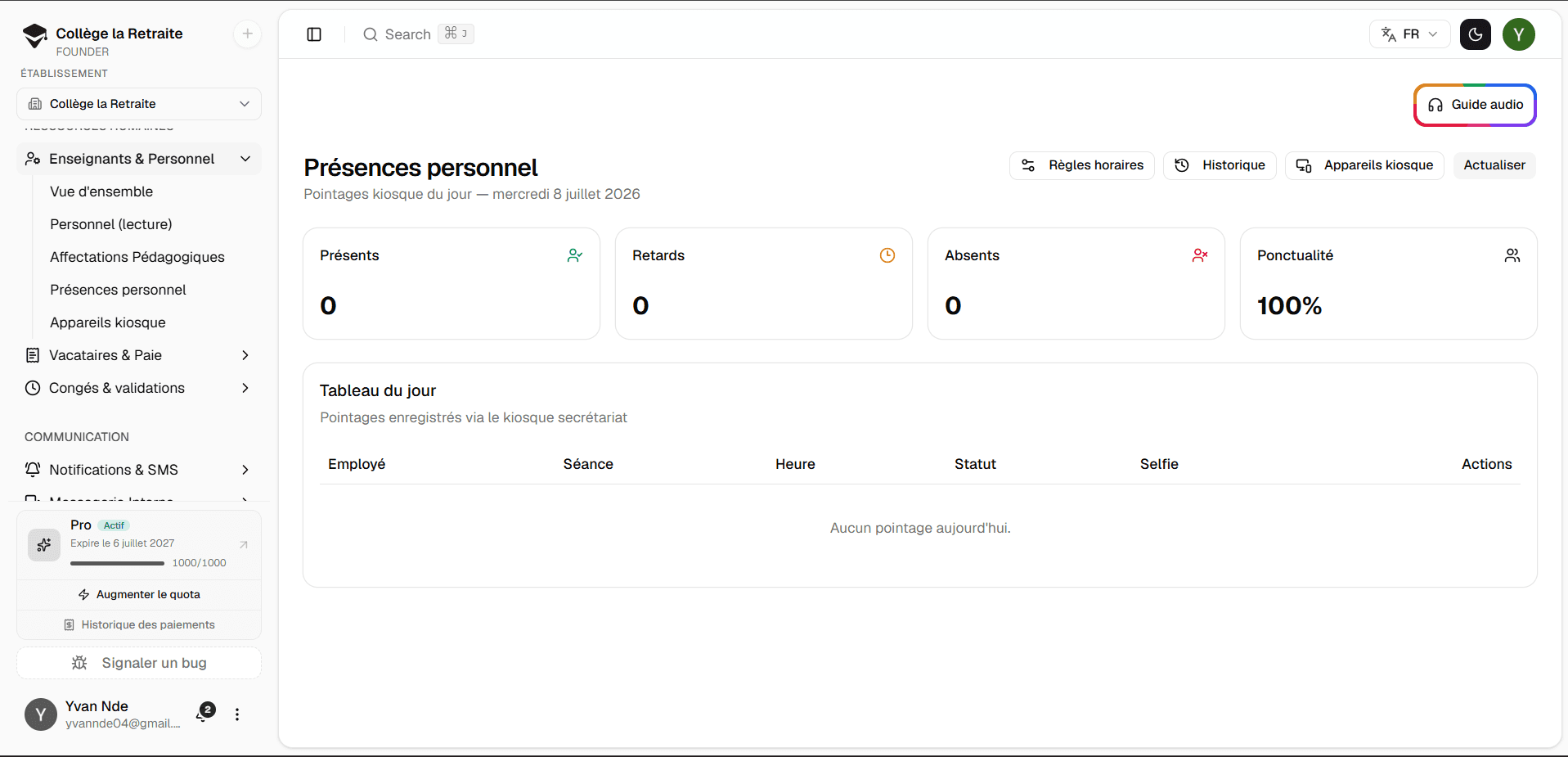
Task: Toggle the sidebar panel icon
Action: coord(314,34)
